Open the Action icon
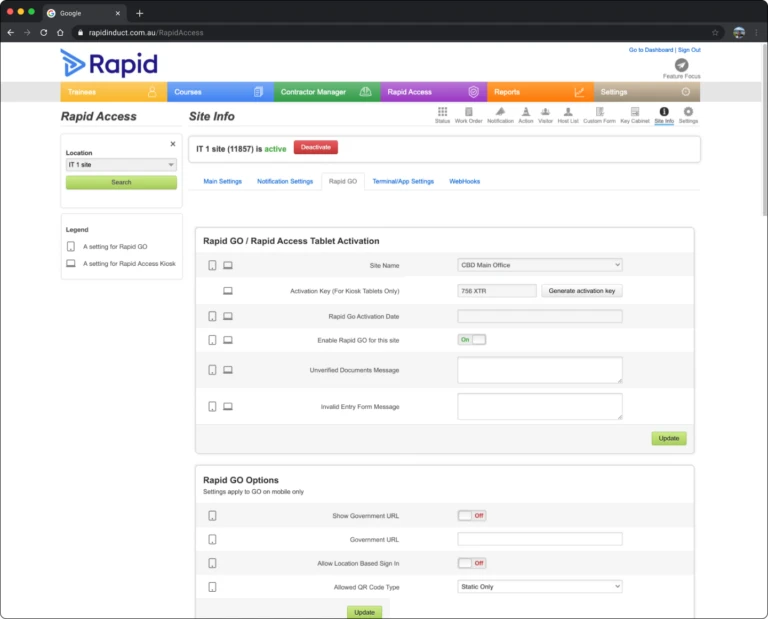The width and height of the screenshot is (768, 619). [526, 115]
